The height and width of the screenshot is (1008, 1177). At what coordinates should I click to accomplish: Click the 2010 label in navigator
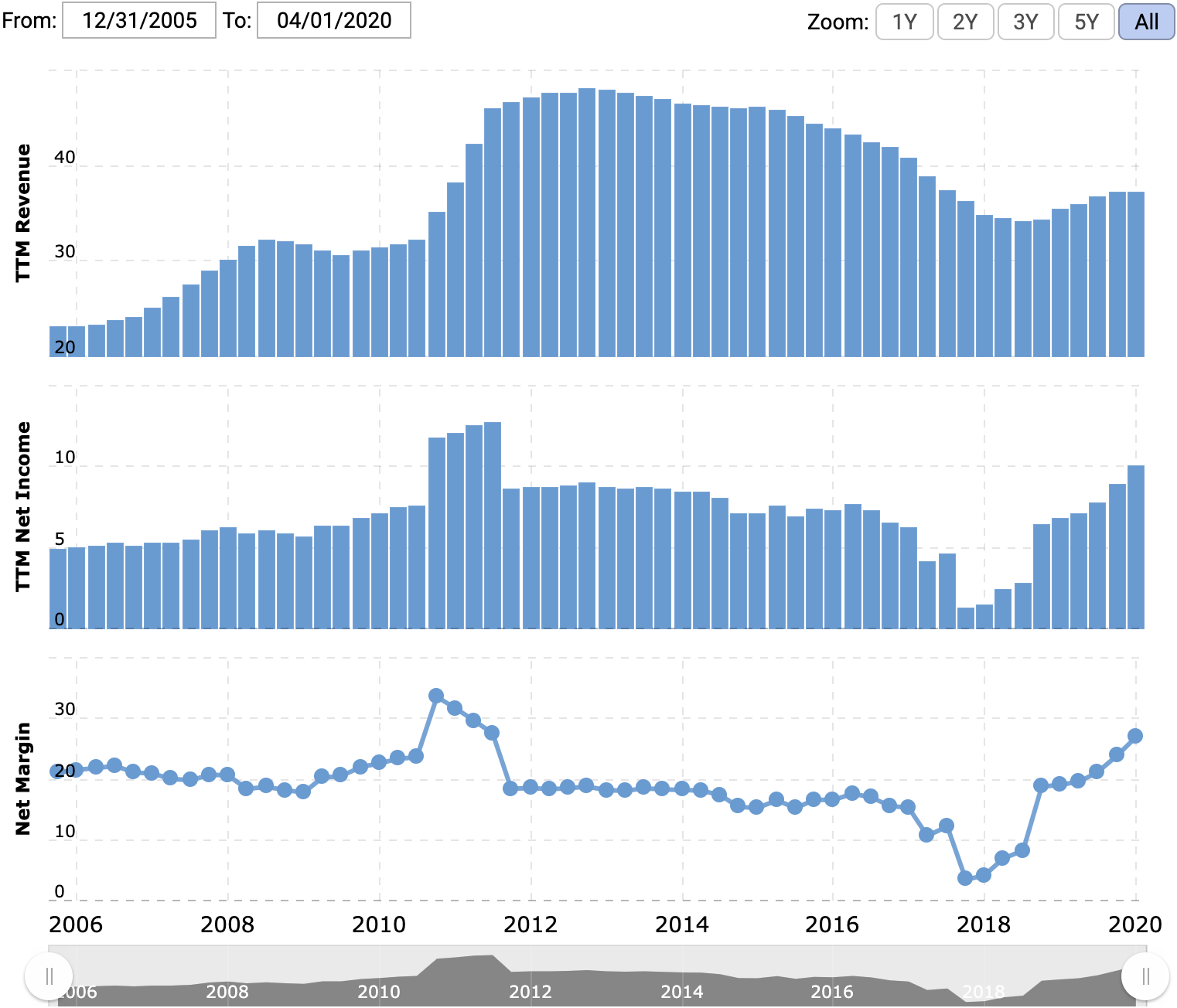tap(379, 992)
